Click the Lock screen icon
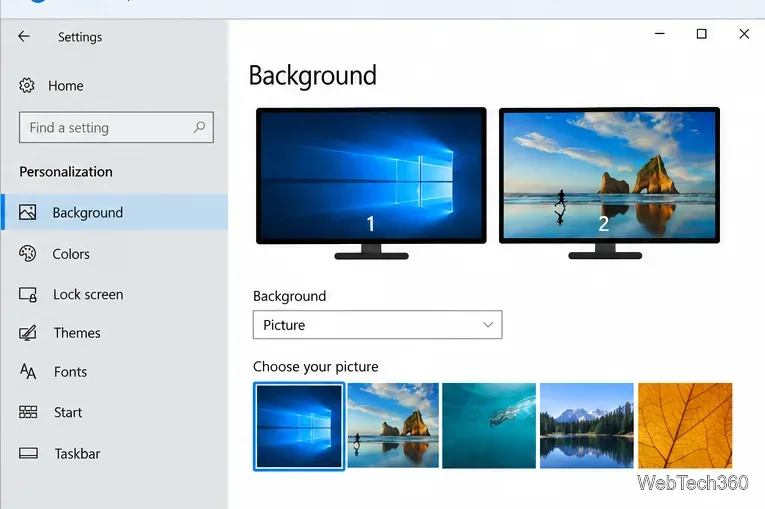This screenshot has height=509, width=765. click(x=28, y=294)
